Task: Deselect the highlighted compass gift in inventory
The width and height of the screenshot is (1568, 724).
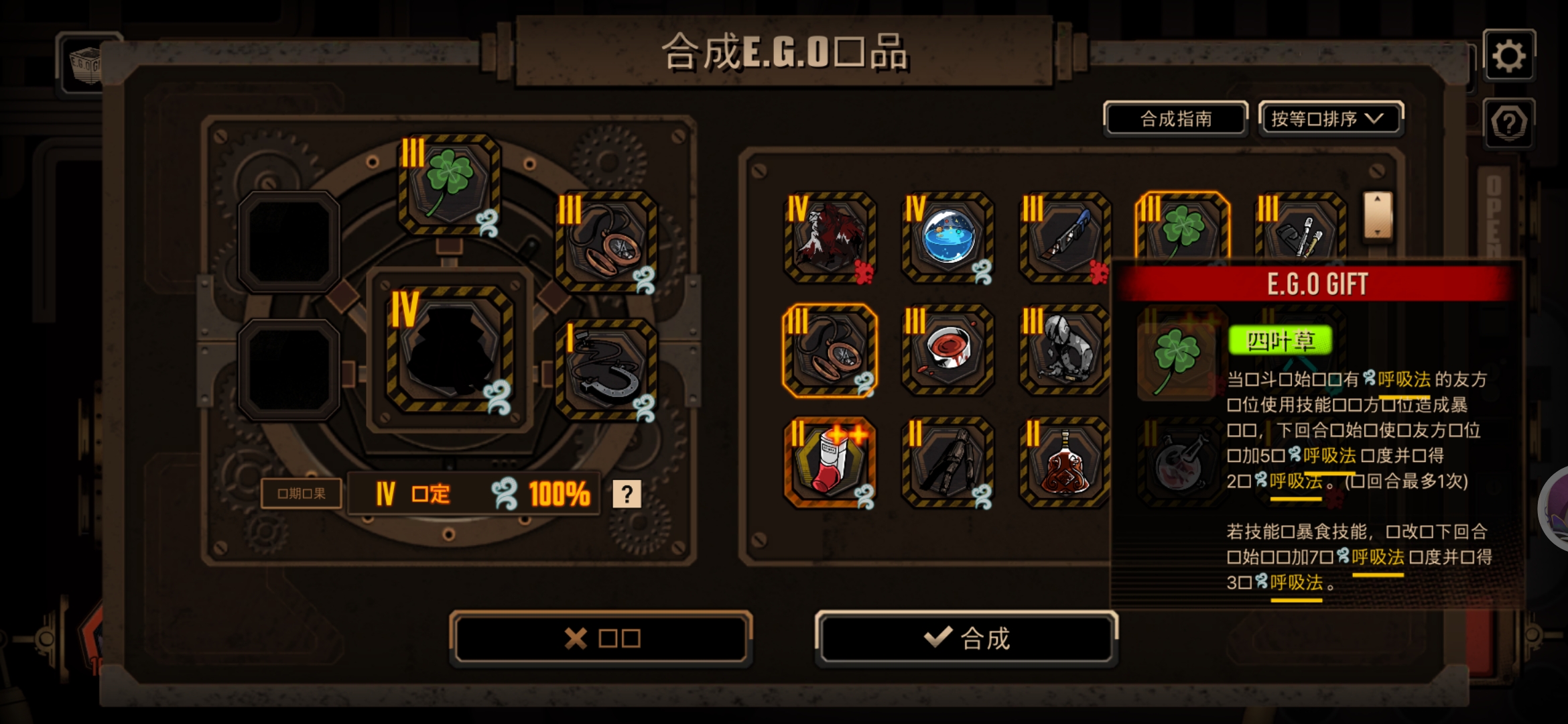Action: pos(830,350)
